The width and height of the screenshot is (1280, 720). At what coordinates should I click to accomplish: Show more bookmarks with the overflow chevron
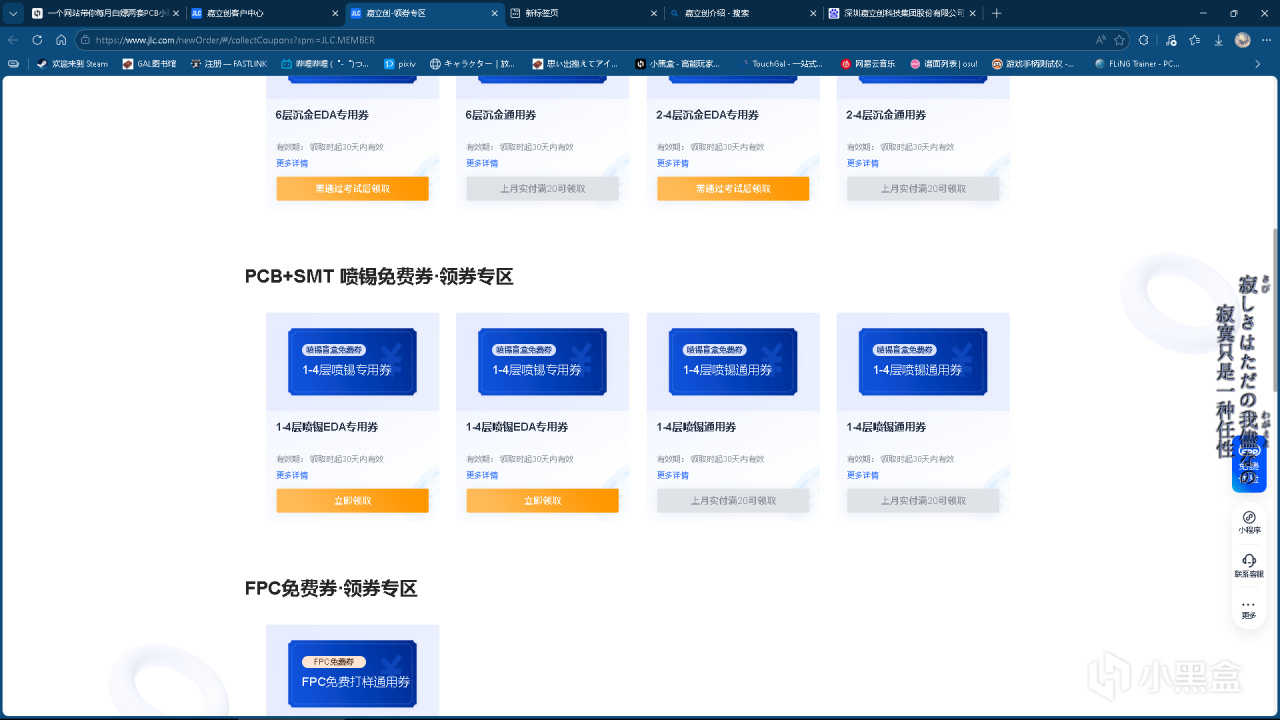click(x=1258, y=63)
